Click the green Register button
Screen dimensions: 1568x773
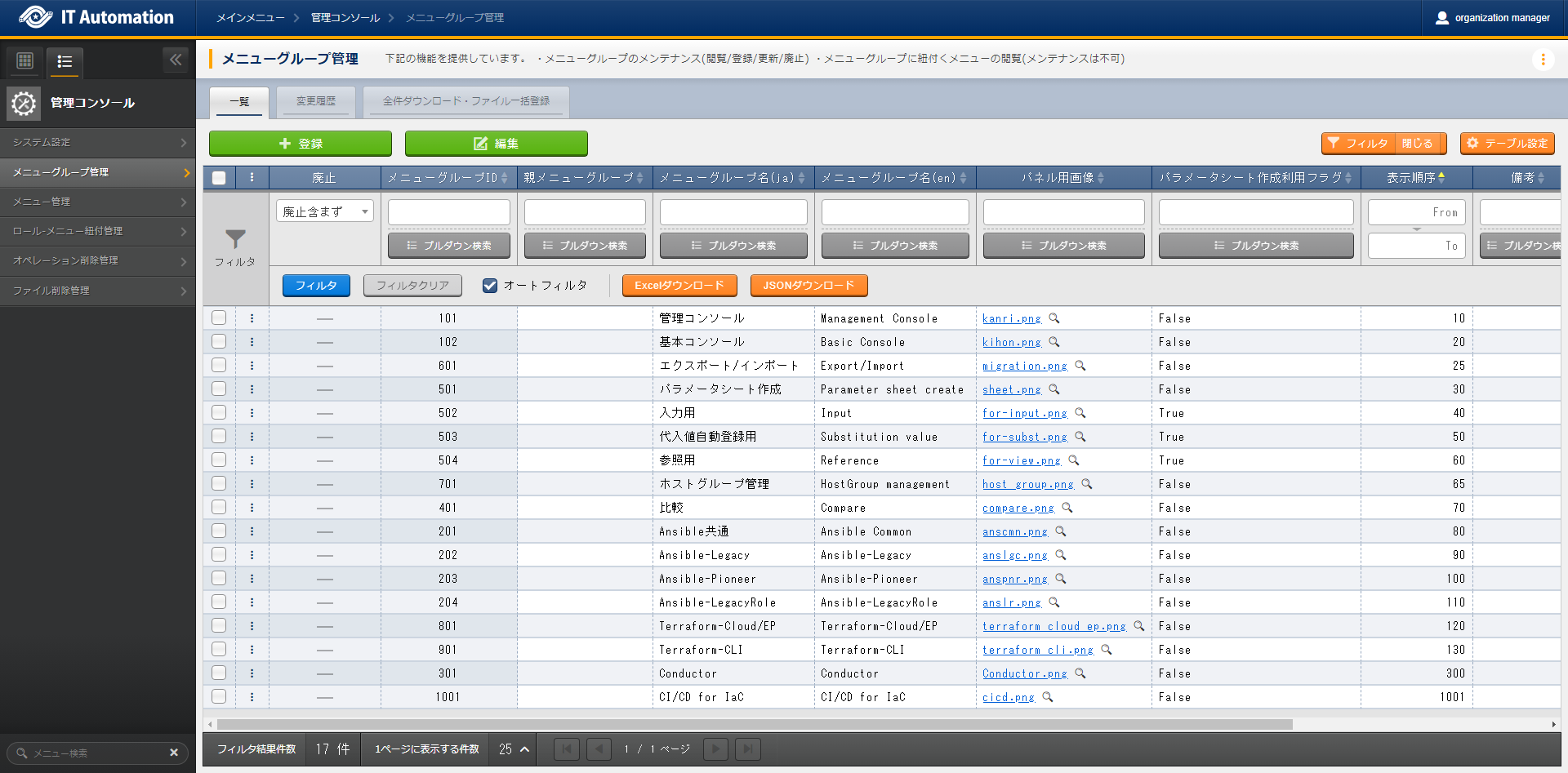tap(300, 144)
